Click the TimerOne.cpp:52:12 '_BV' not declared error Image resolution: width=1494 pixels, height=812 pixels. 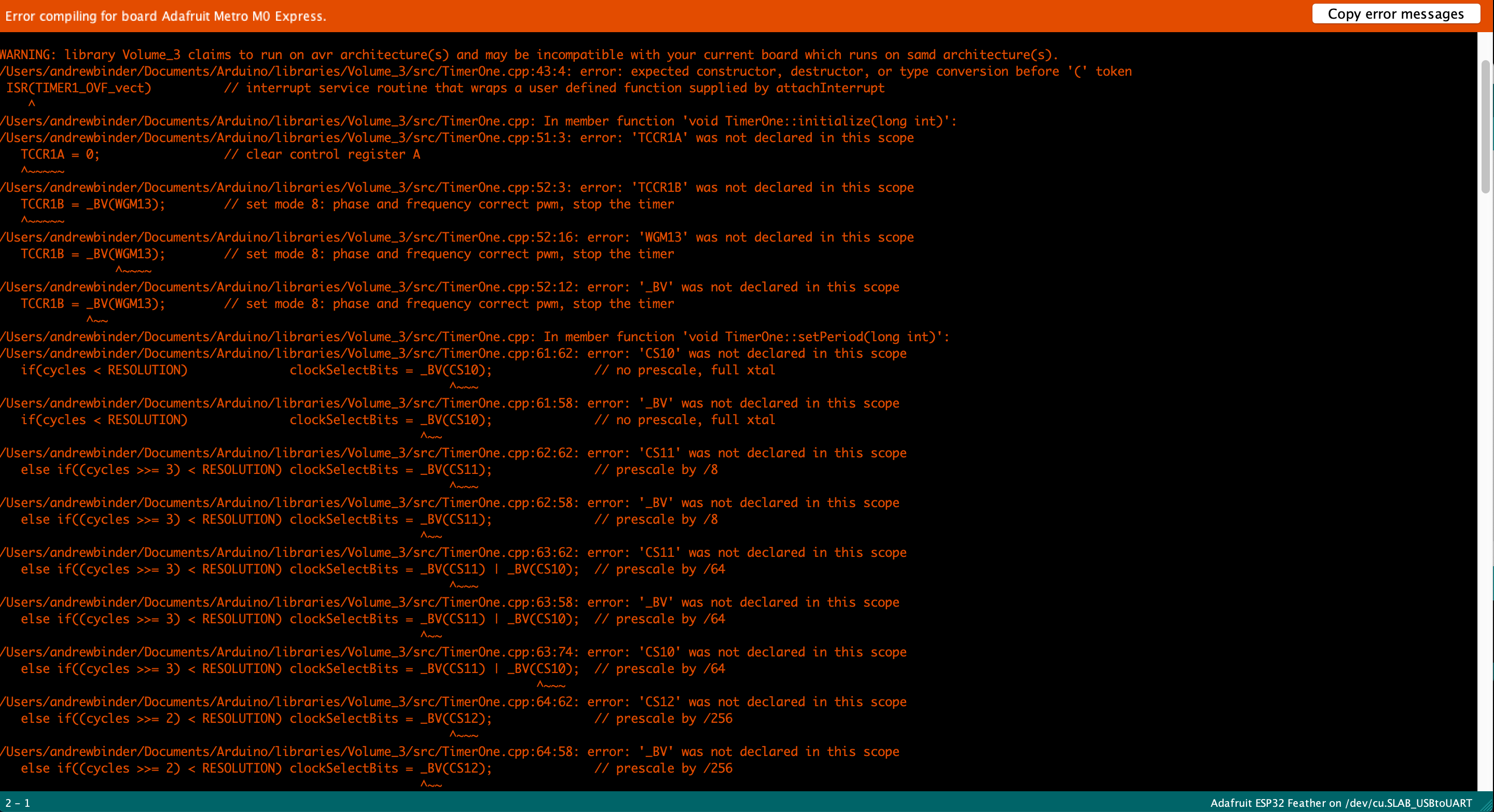450,287
